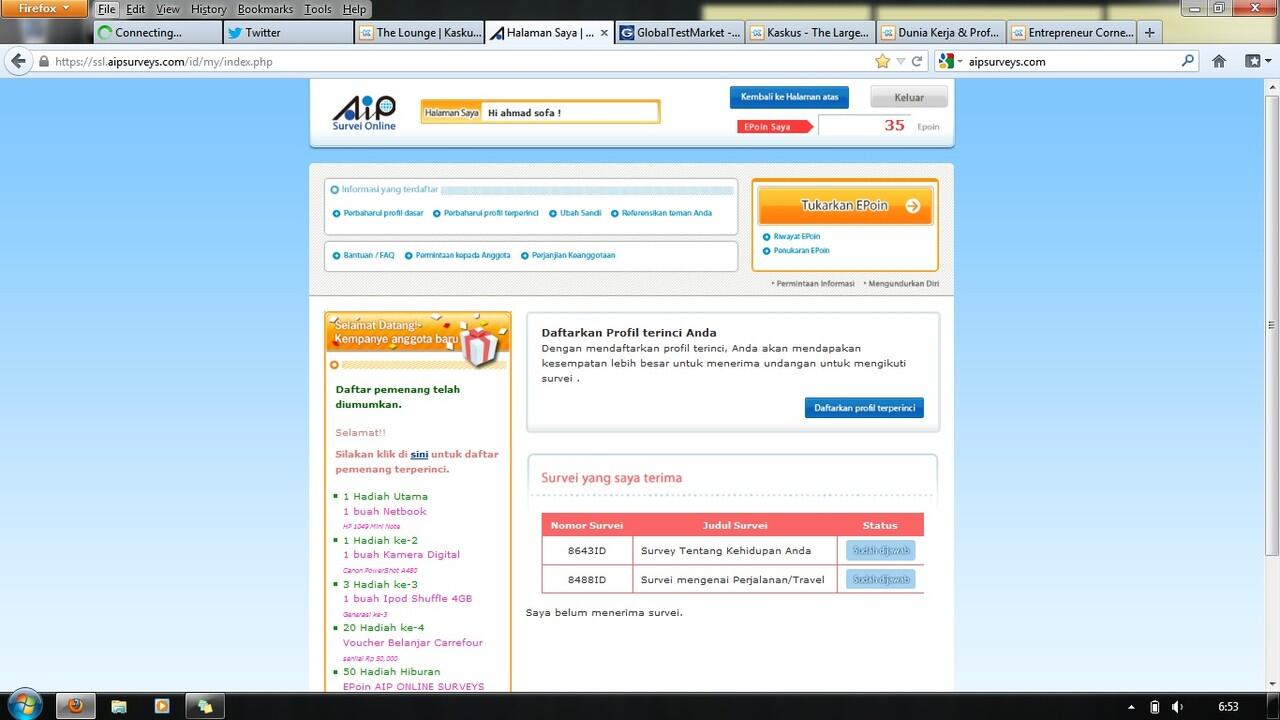The width and height of the screenshot is (1280, 720).
Task: Click the volume speaker tray icon
Action: [x=1177, y=706]
